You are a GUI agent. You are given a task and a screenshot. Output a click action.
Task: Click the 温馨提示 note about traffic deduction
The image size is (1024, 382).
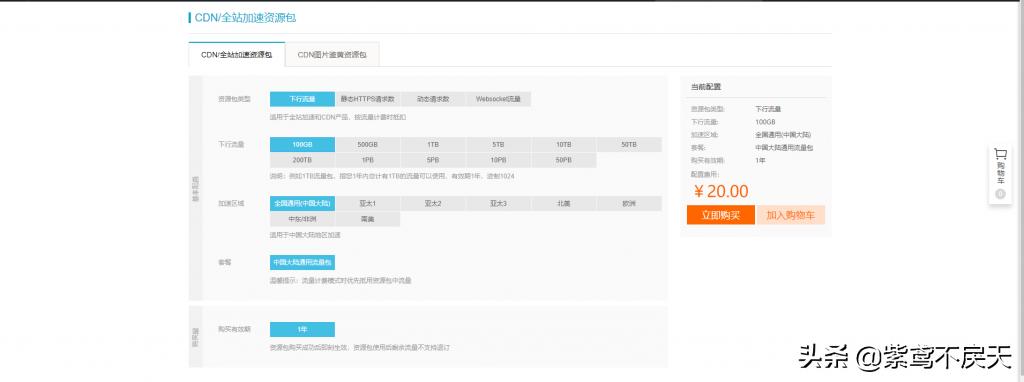click(340, 280)
